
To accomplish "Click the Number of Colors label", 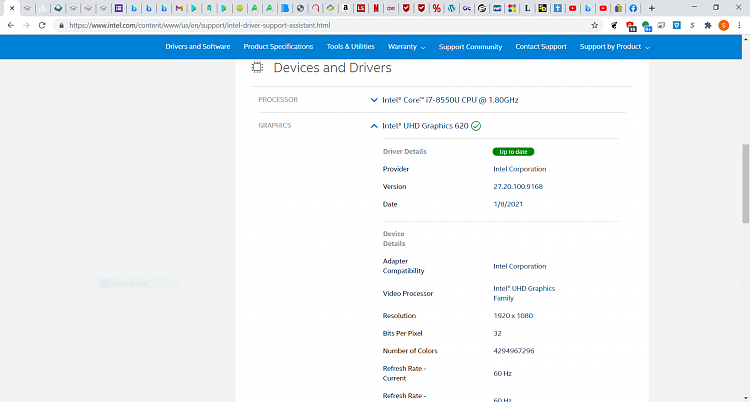I will (x=410, y=351).
